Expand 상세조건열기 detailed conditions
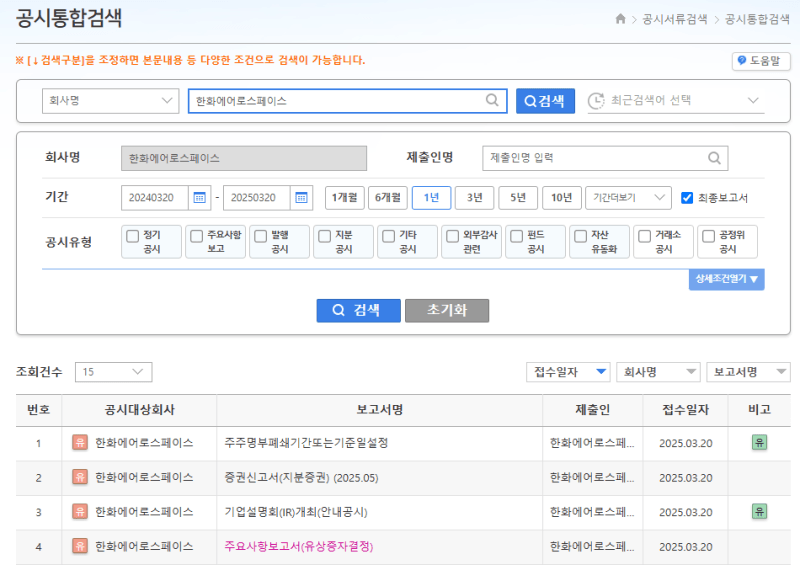This screenshot has height=565, width=800. (x=727, y=279)
